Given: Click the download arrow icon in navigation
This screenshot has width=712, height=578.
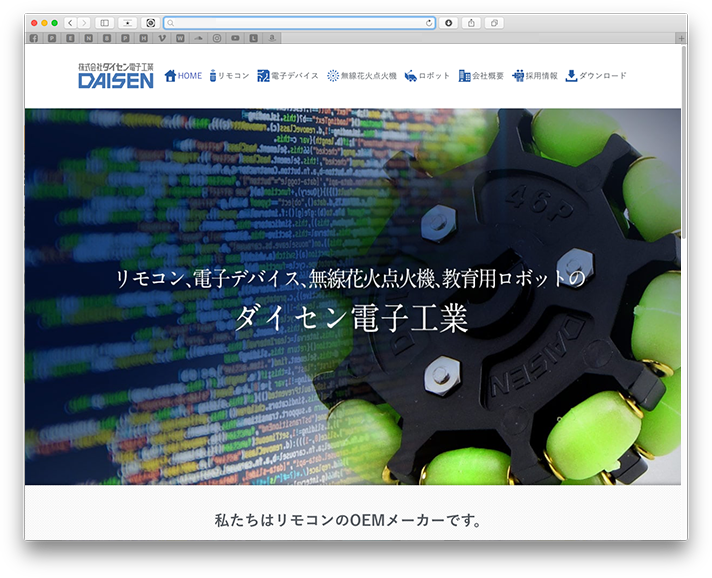Looking at the screenshot, I should 571,76.
